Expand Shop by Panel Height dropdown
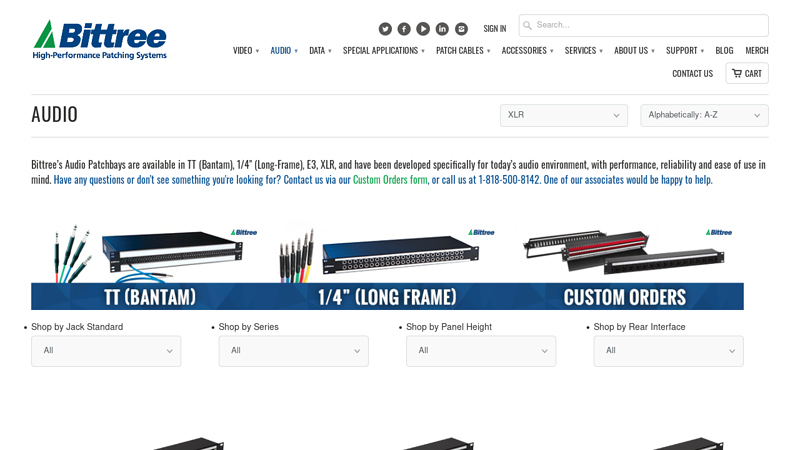 (481, 351)
